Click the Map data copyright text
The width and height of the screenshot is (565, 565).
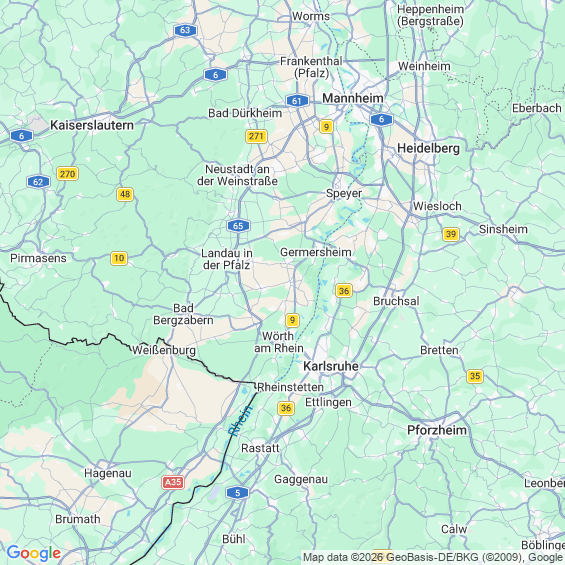click(x=433, y=557)
